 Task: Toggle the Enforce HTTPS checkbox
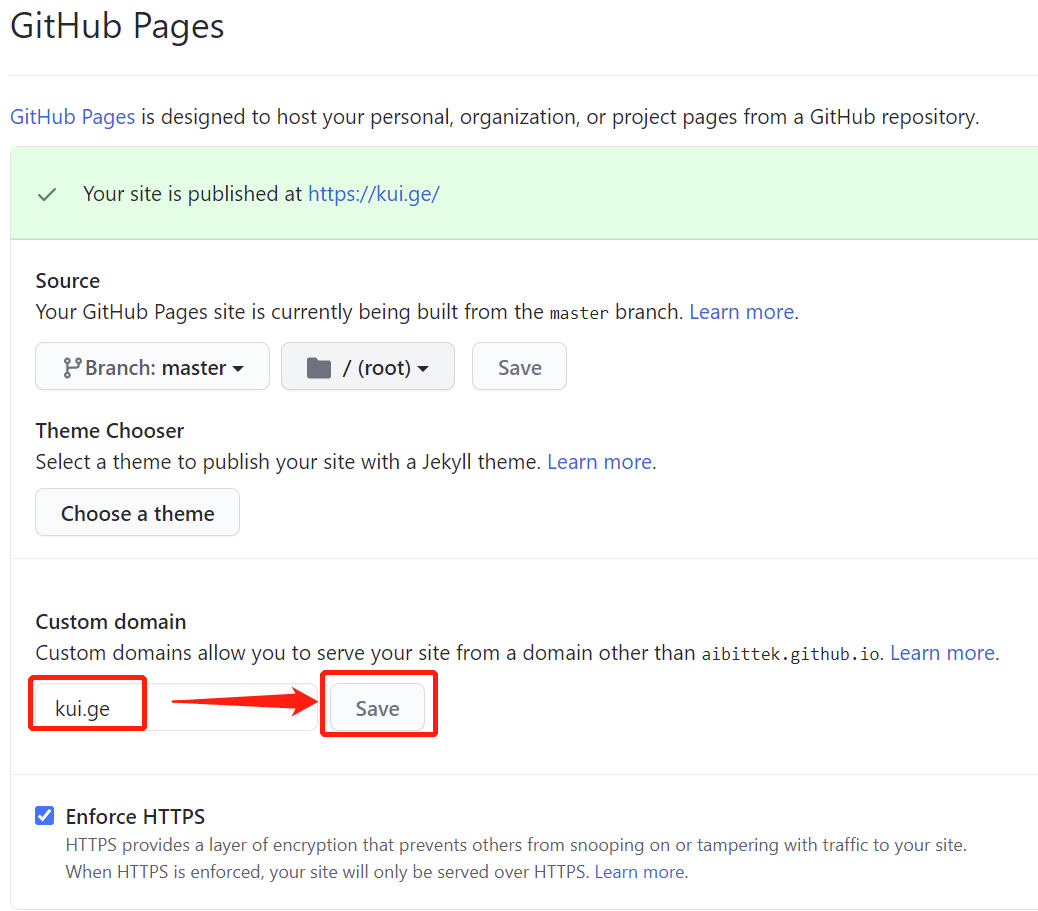click(x=45, y=816)
